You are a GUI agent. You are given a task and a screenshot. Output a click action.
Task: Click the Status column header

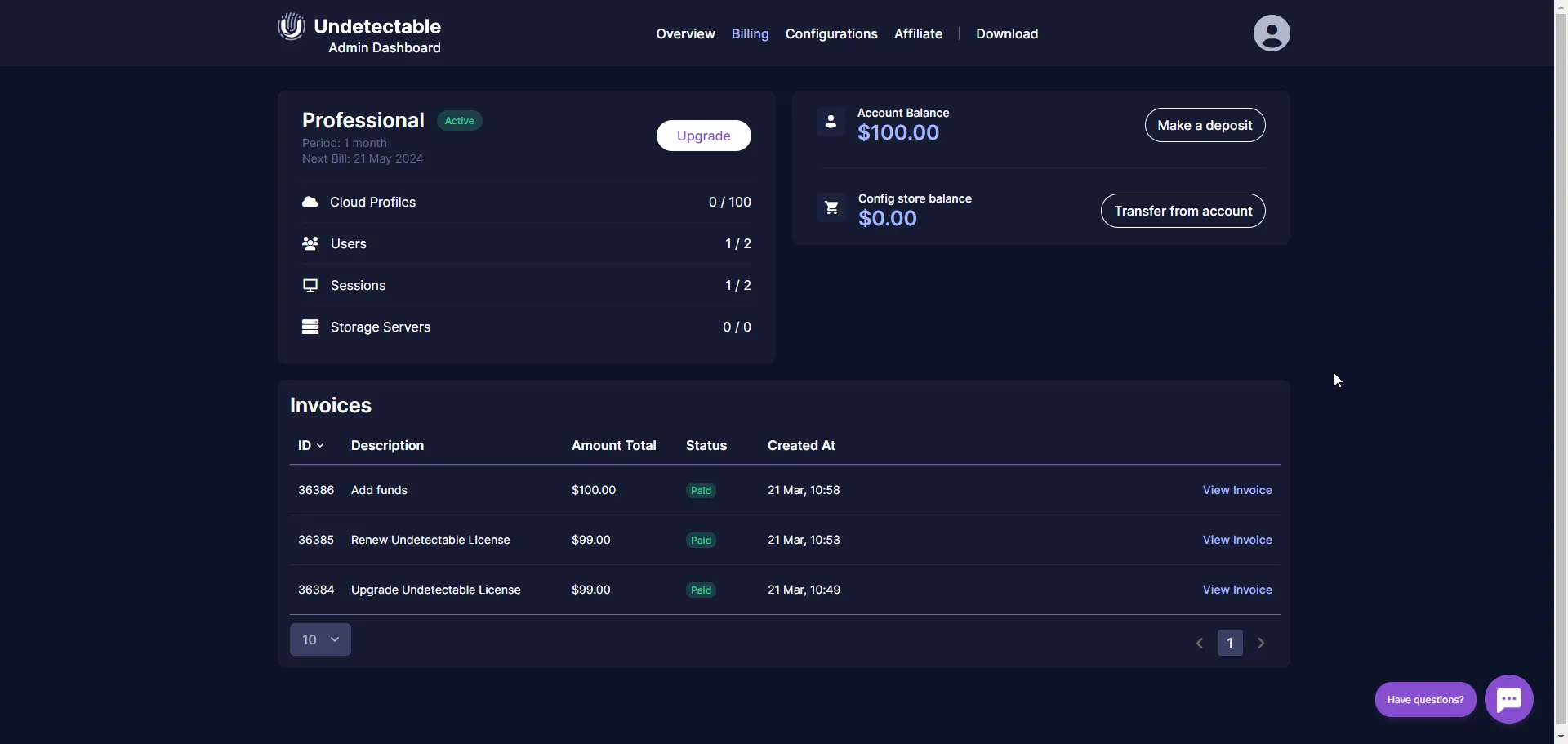pyautogui.click(x=706, y=445)
